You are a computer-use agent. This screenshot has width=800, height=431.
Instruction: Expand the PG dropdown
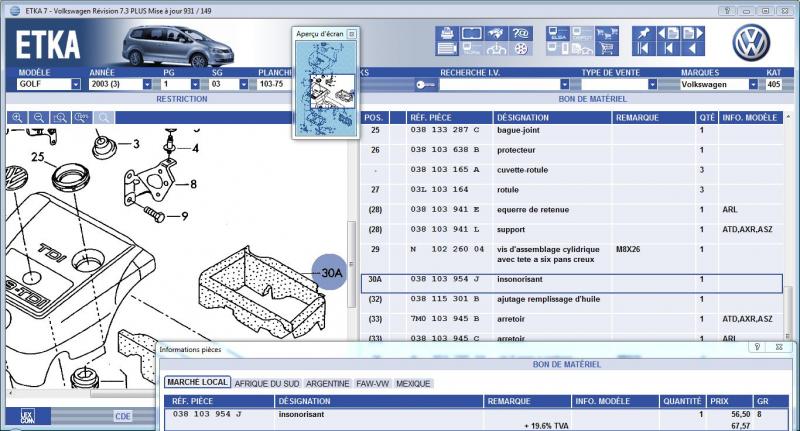pos(195,84)
